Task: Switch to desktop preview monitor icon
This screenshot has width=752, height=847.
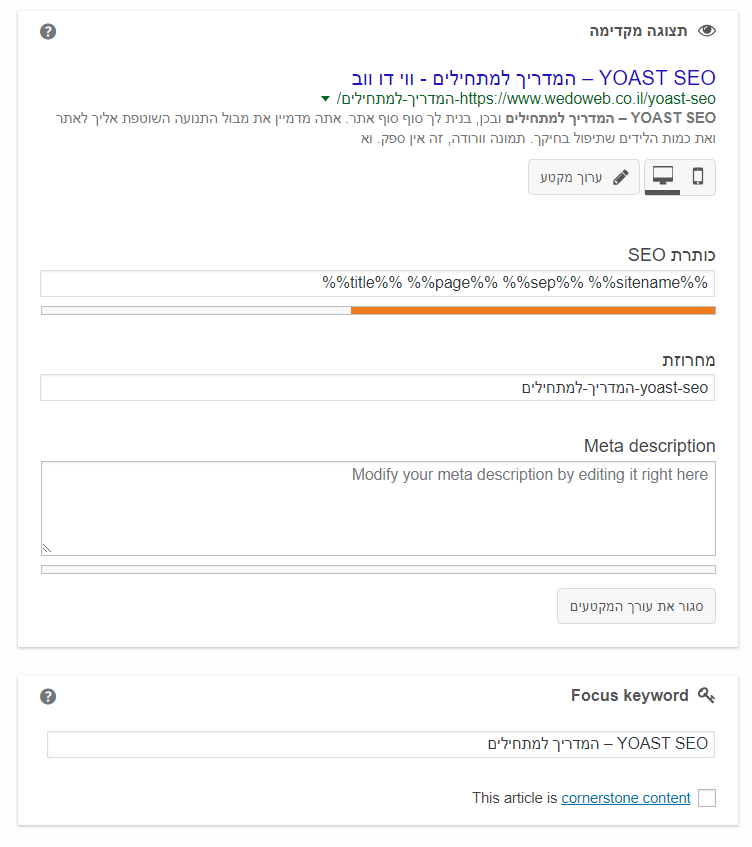Action: point(663,177)
